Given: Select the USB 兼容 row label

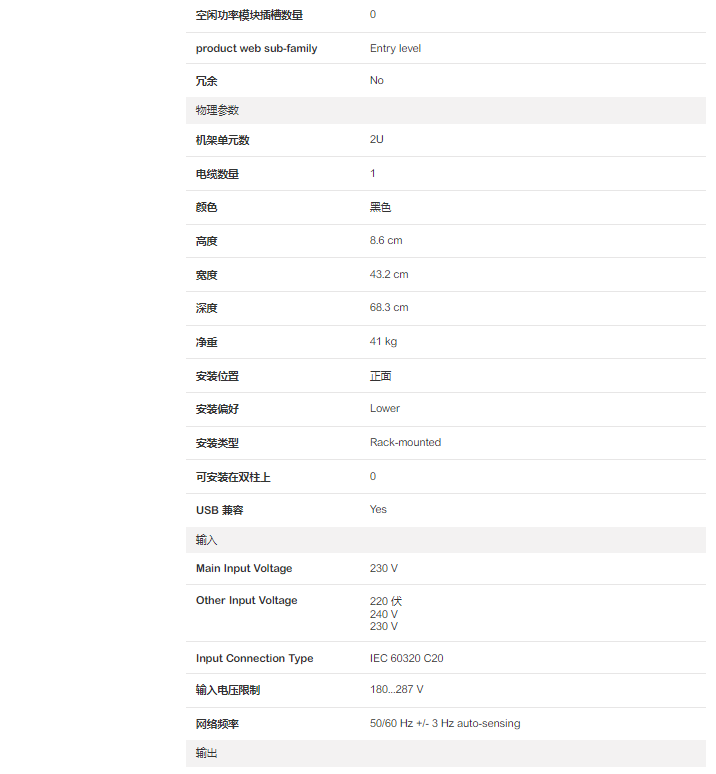Looking at the screenshot, I should (x=219, y=510).
